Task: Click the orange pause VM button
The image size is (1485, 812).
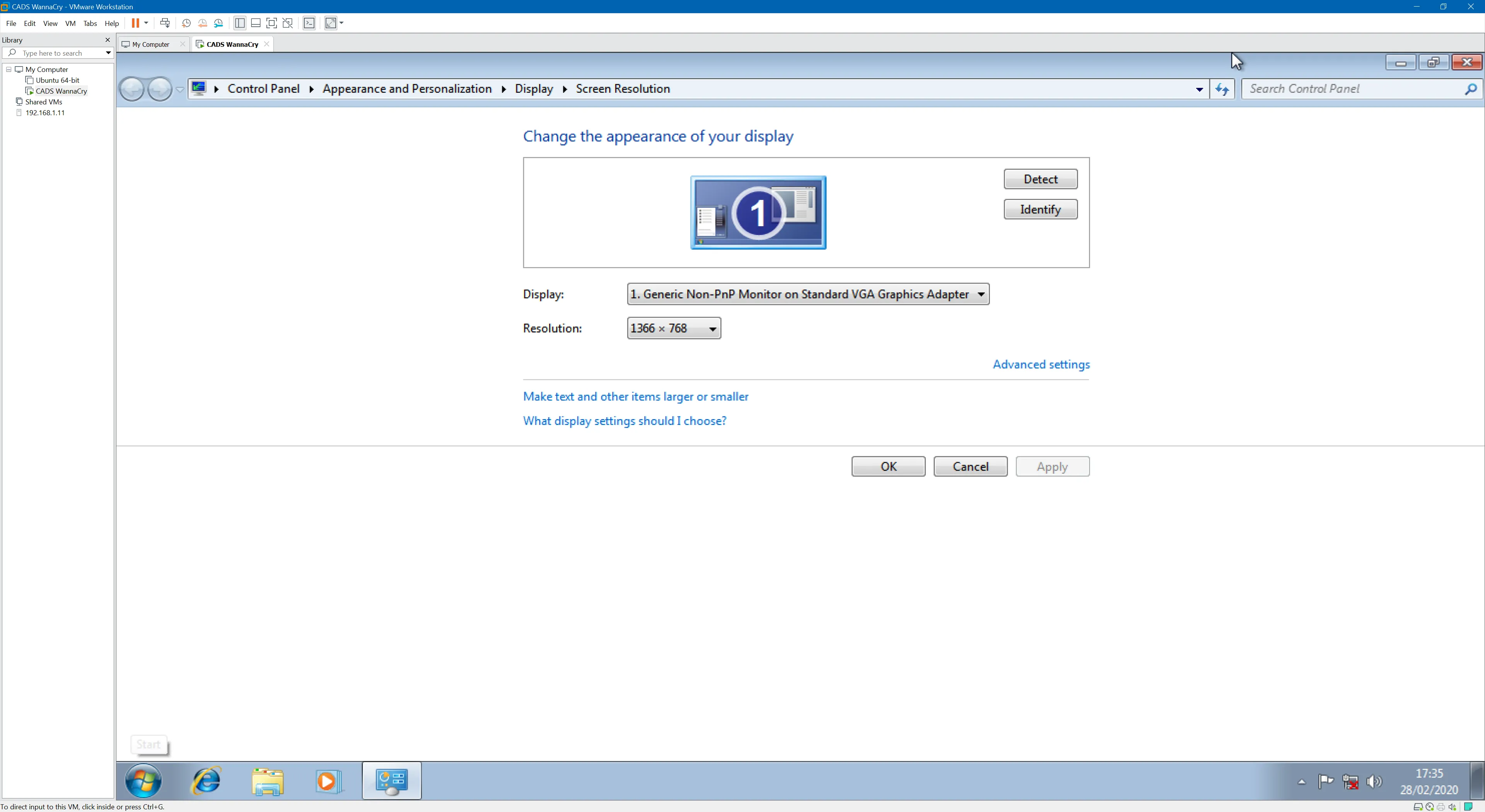Action: (135, 23)
